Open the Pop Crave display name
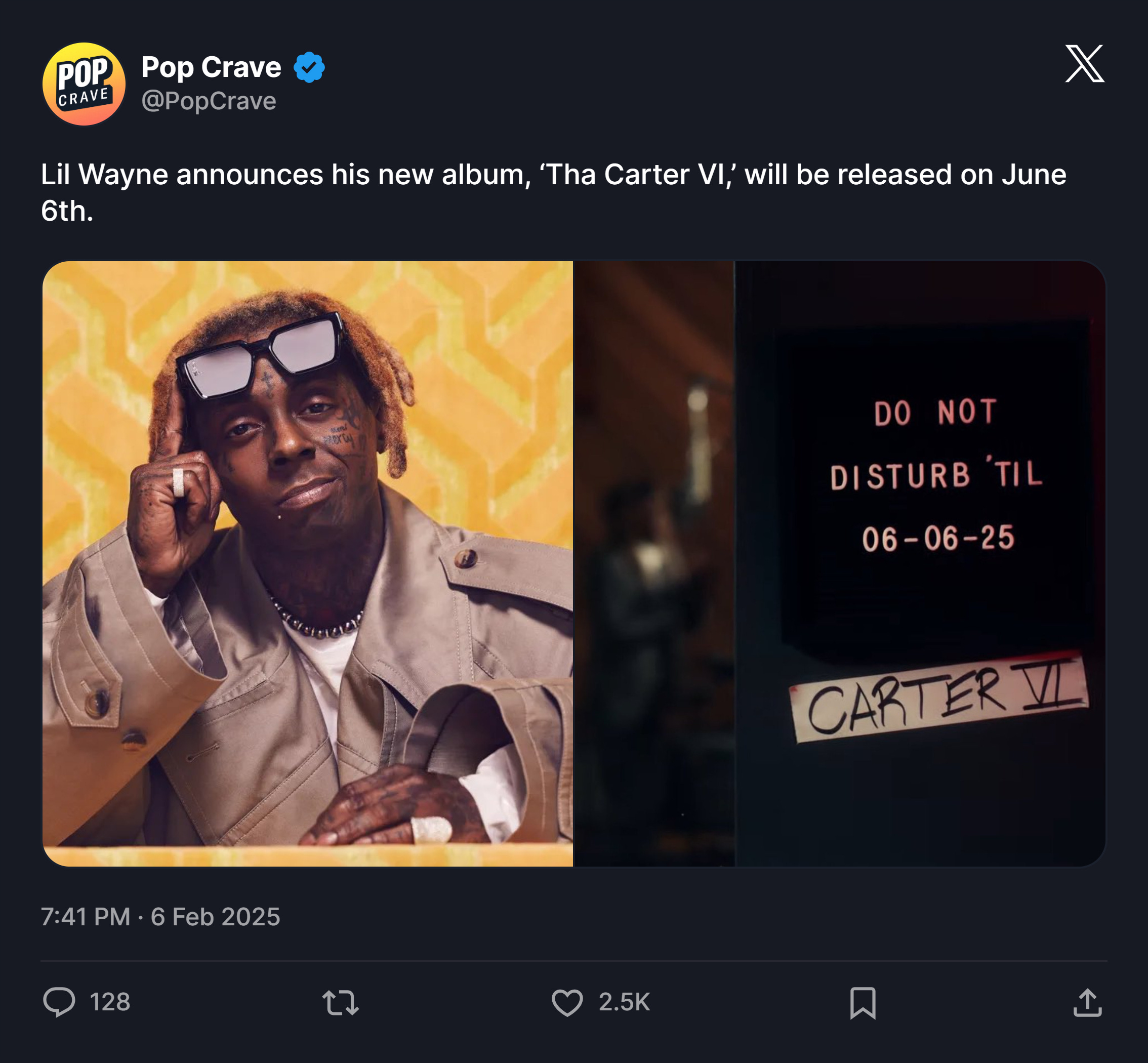Screen dimensions: 1148x1063 tap(211, 67)
